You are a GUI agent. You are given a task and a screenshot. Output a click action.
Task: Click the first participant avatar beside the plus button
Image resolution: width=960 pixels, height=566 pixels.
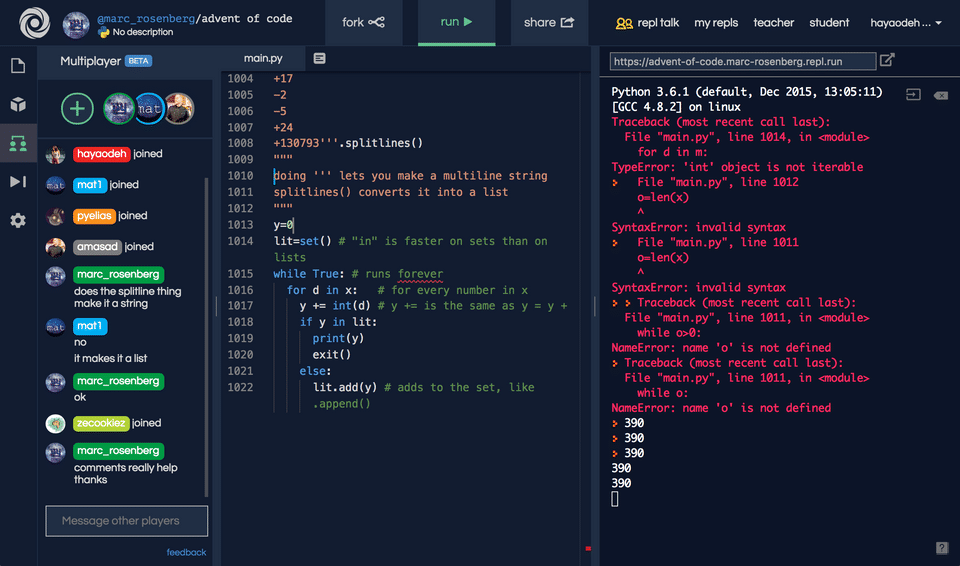(118, 108)
